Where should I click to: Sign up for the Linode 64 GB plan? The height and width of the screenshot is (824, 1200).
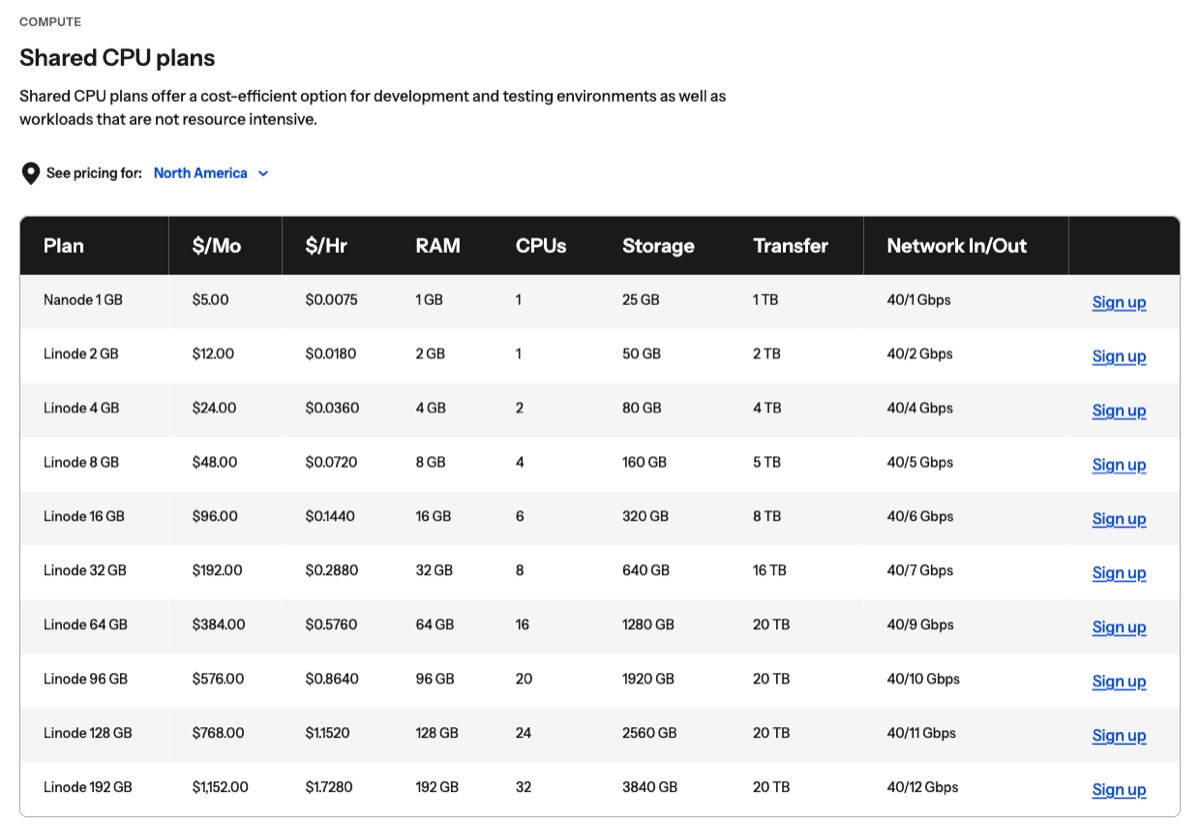coord(1119,626)
